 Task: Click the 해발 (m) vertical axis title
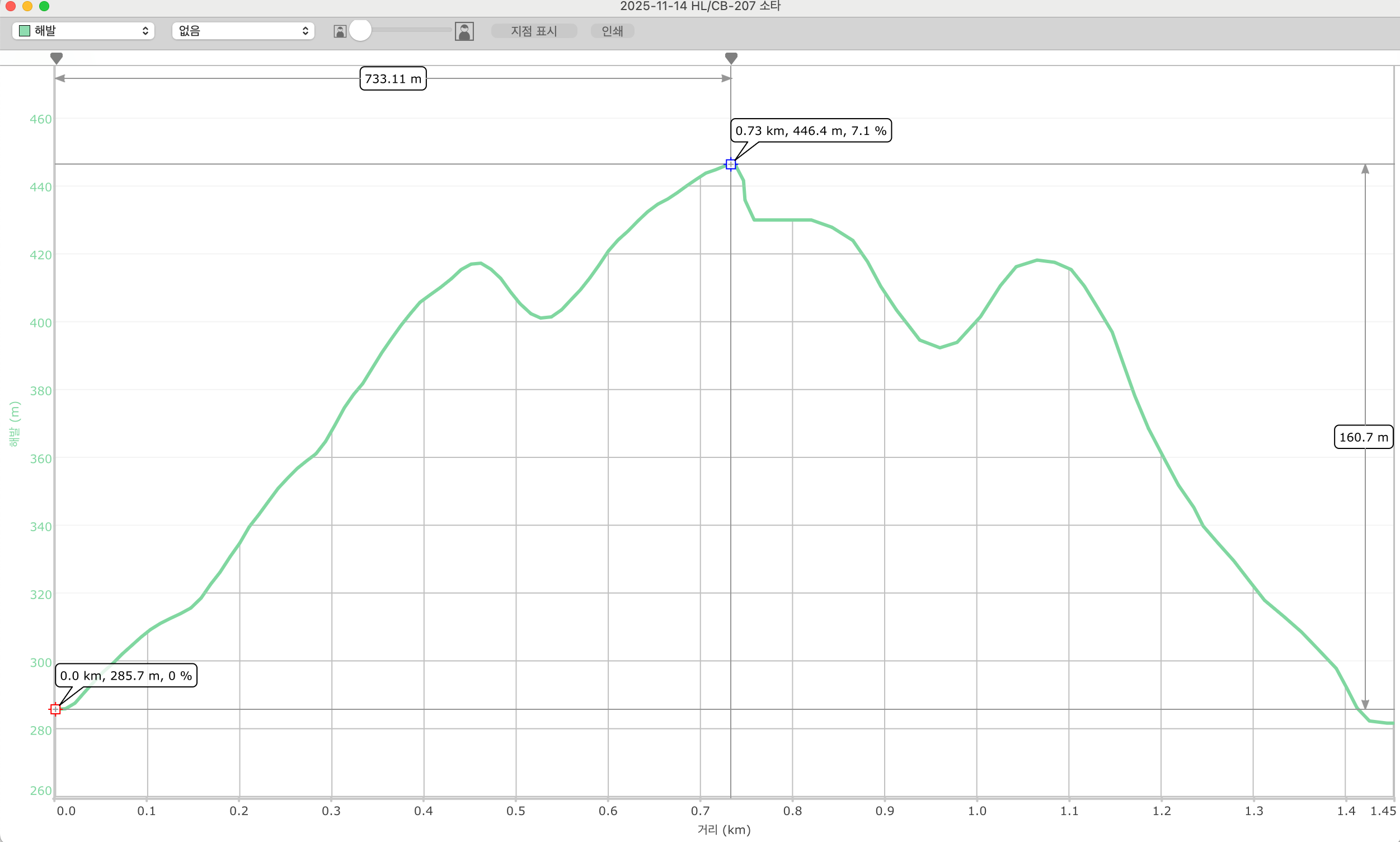click(x=15, y=424)
